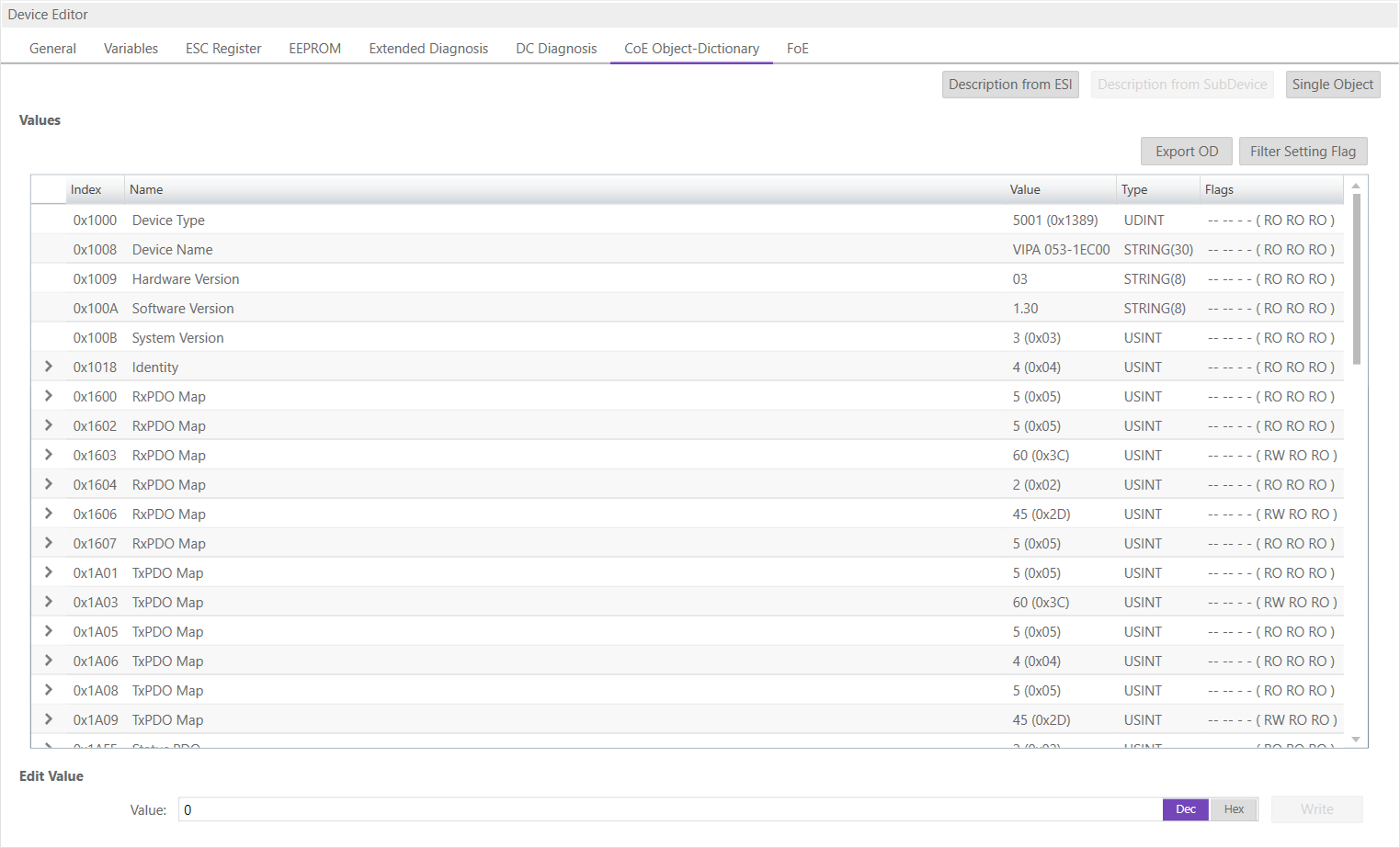Screen dimensions: 1400x848
Task: Open the Extended Diagnosis tab
Action: [x=428, y=49]
